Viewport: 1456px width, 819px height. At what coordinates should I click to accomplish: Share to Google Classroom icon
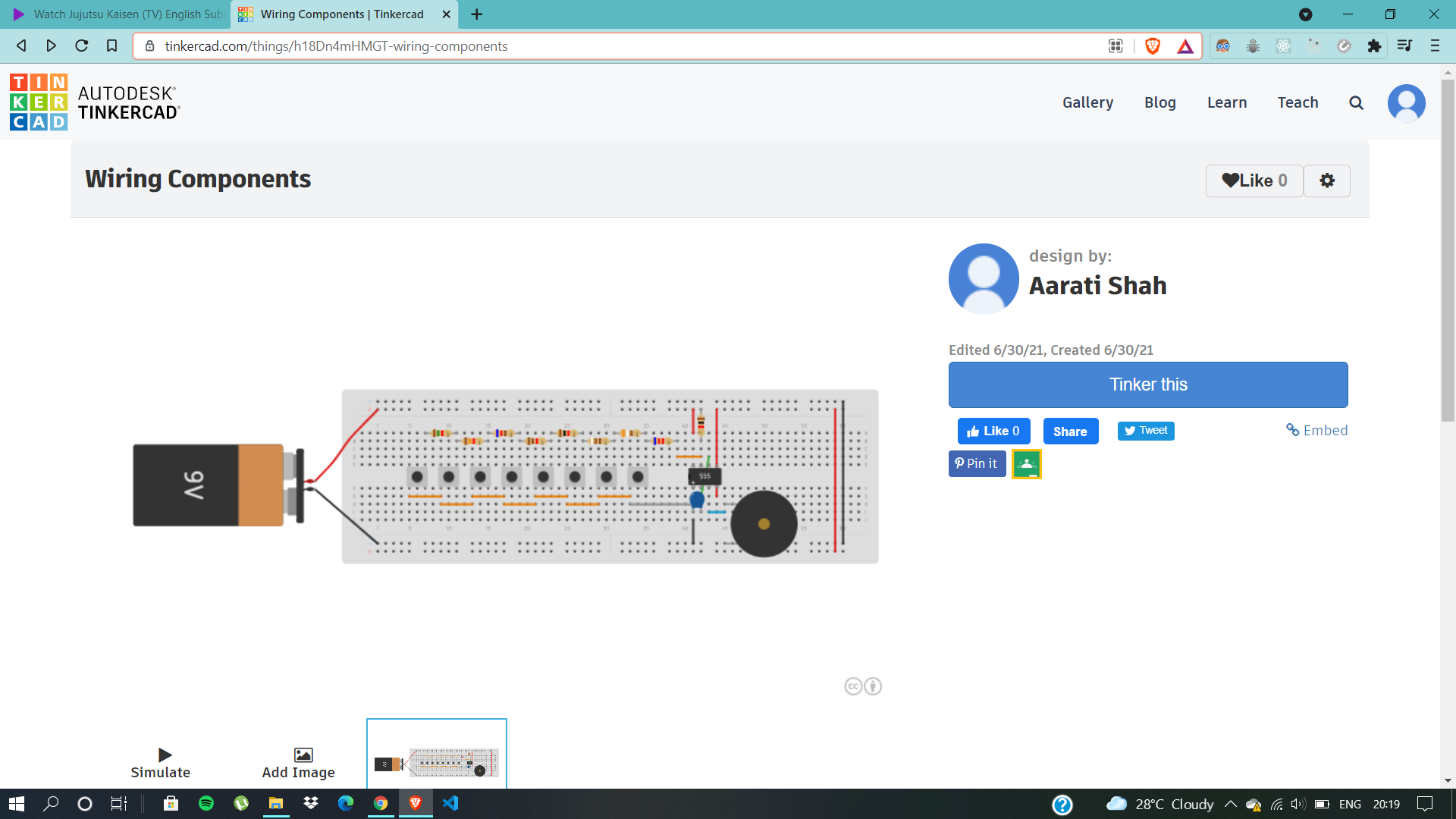(x=1026, y=464)
